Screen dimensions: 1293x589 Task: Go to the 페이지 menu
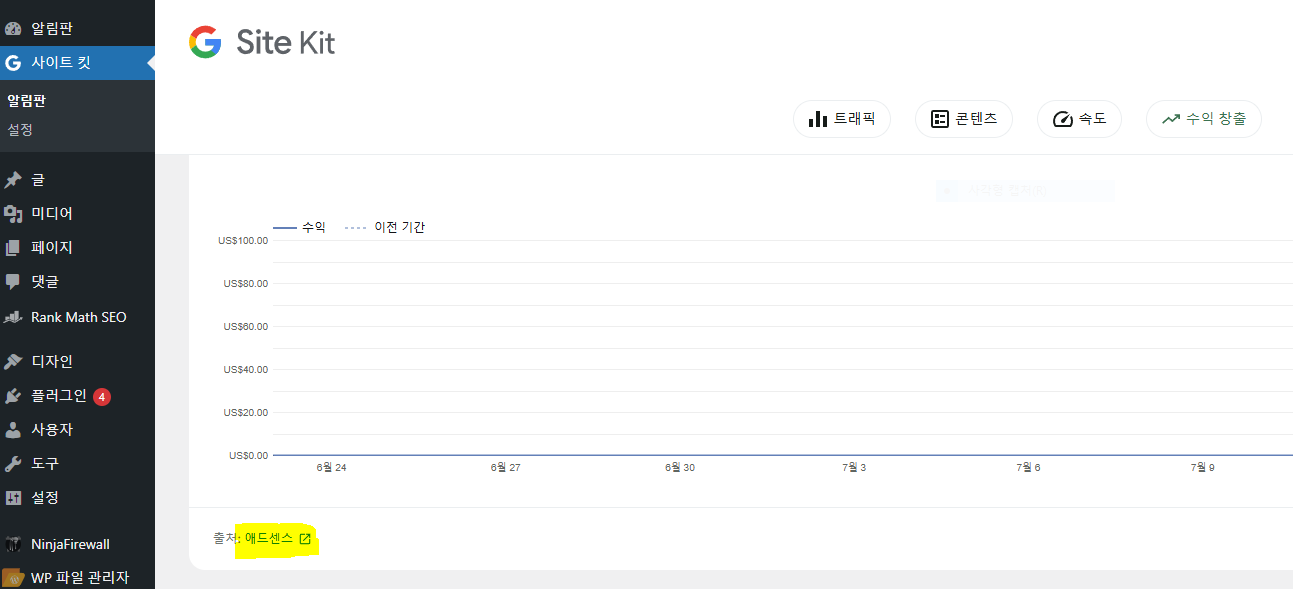77,247
